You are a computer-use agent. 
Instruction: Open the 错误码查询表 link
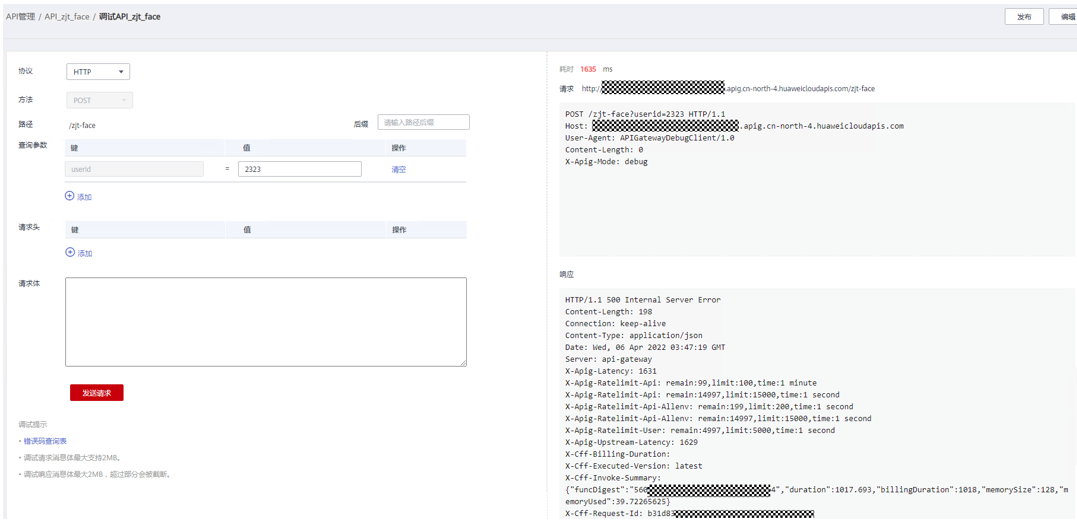[x=45, y=441]
